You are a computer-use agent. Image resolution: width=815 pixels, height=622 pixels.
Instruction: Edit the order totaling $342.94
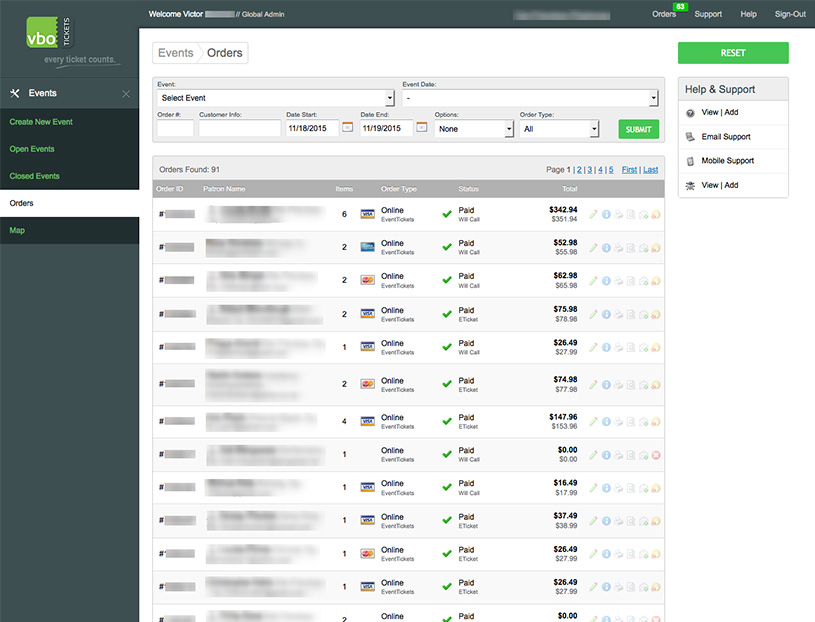594,214
